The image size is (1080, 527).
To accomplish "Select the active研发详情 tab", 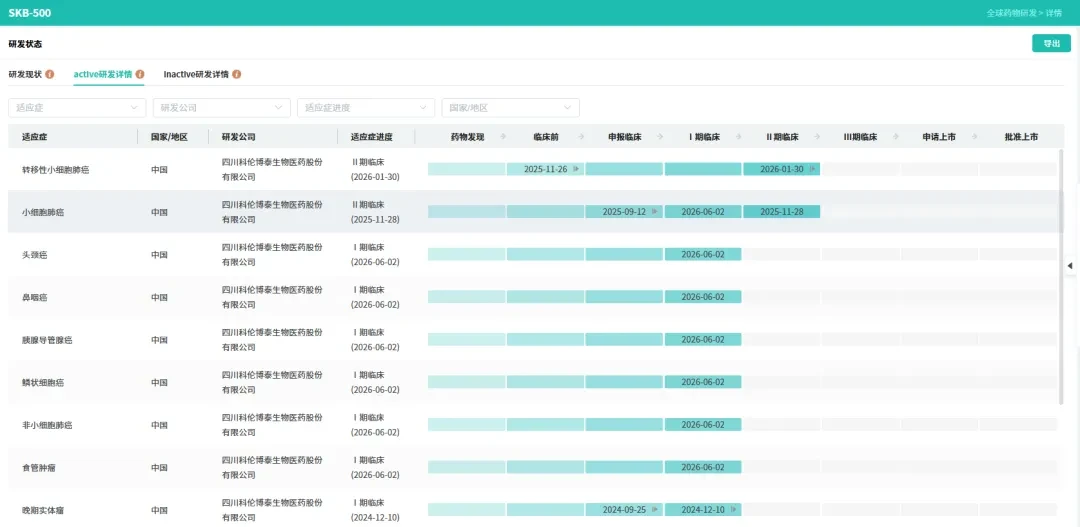I will pos(103,74).
